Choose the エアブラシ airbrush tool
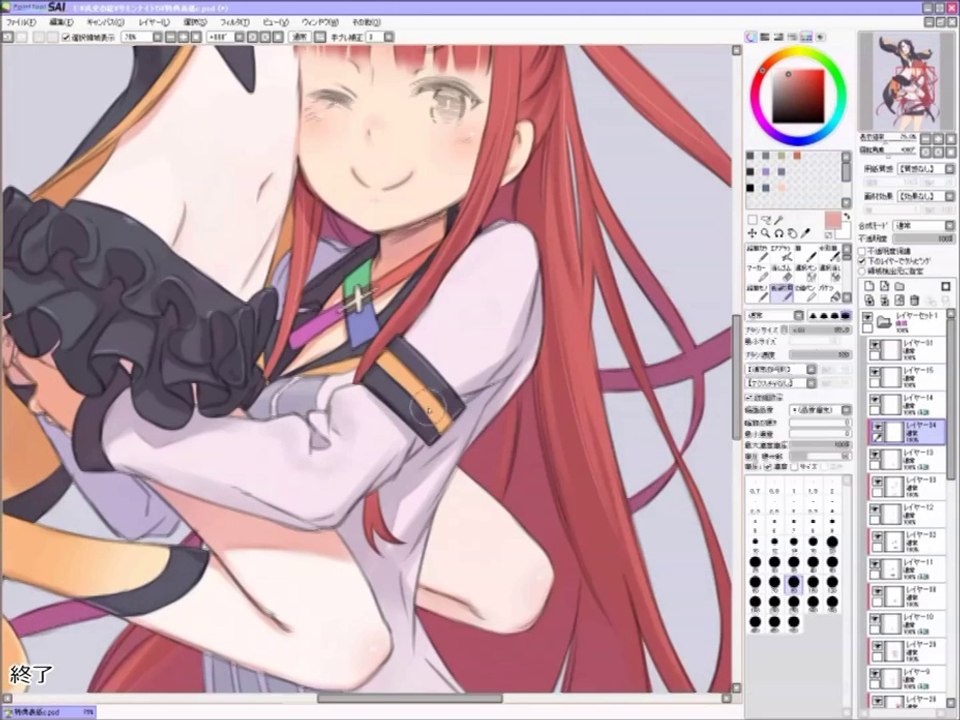This screenshot has width=960, height=720. pyautogui.click(x=782, y=253)
